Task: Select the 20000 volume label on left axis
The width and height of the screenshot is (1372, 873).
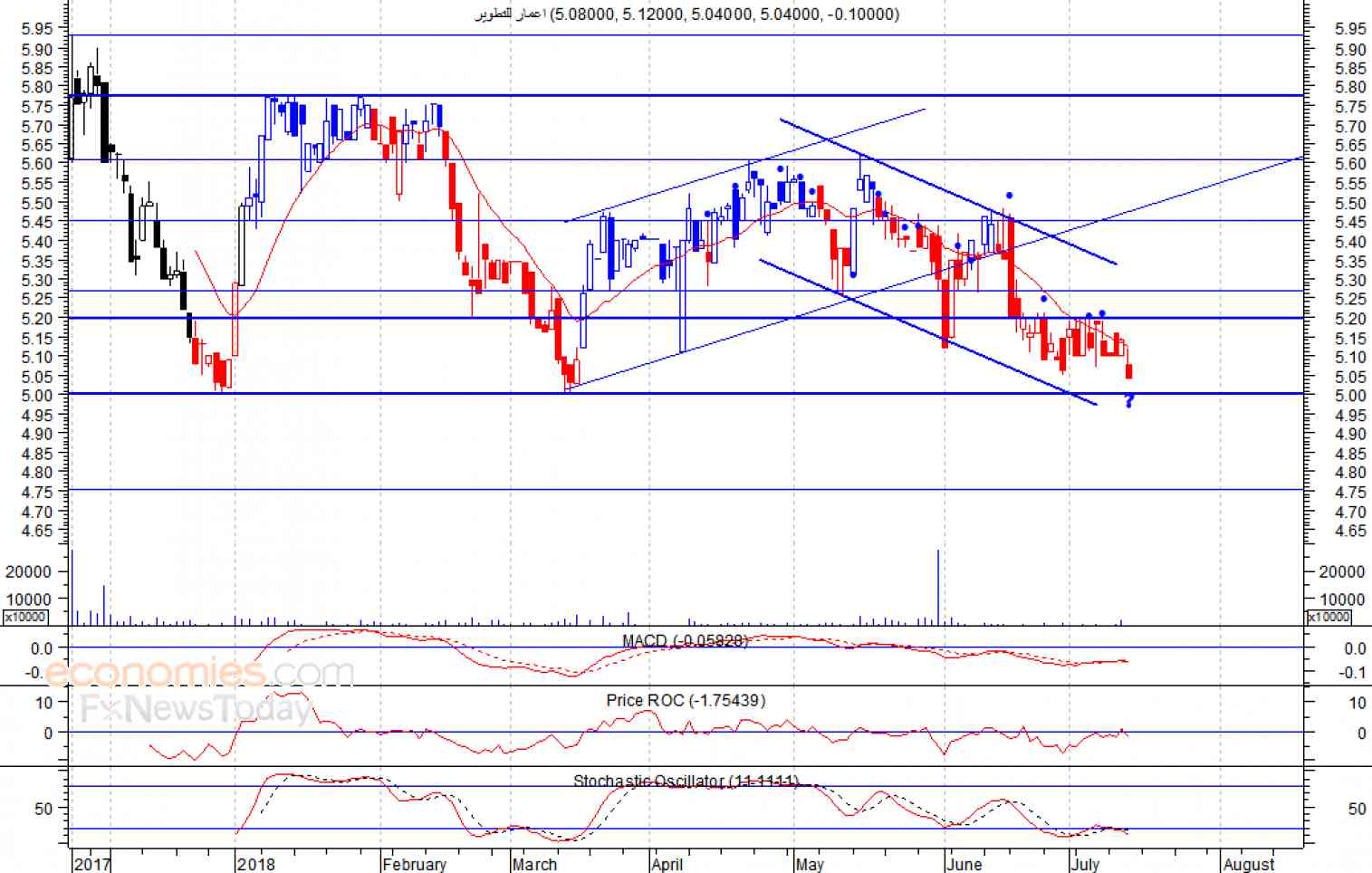Action: tap(29, 572)
